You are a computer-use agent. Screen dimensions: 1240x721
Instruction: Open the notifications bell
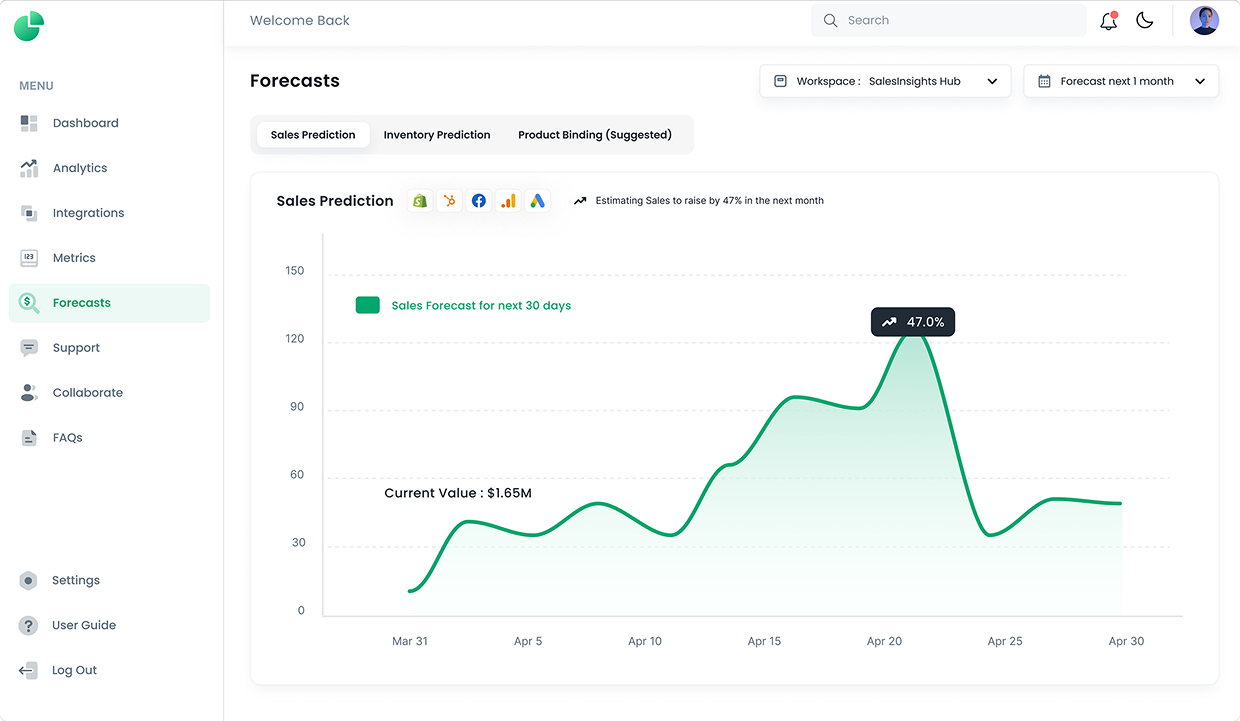[1108, 21]
